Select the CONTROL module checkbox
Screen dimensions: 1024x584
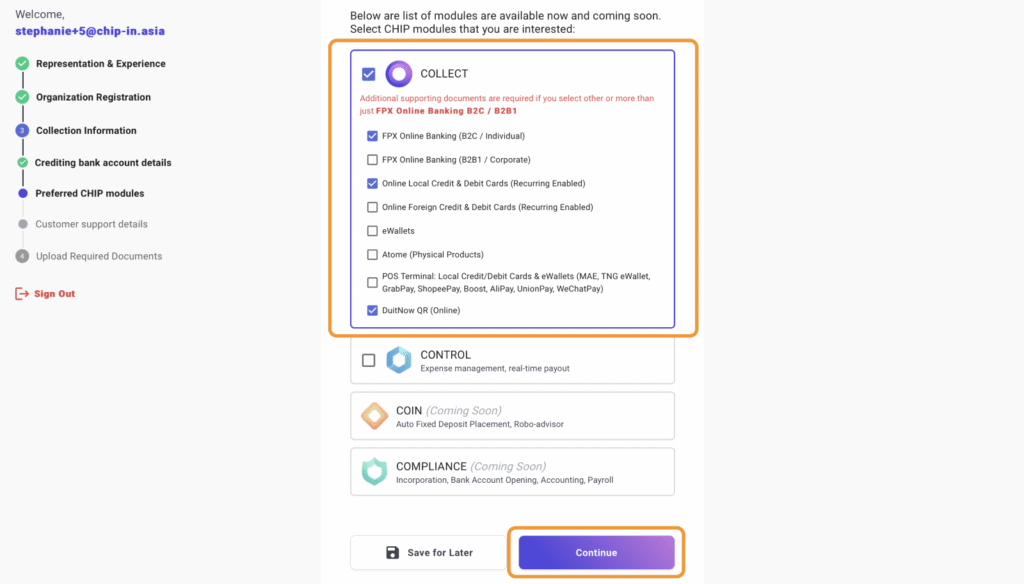click(x=369, y=360)
